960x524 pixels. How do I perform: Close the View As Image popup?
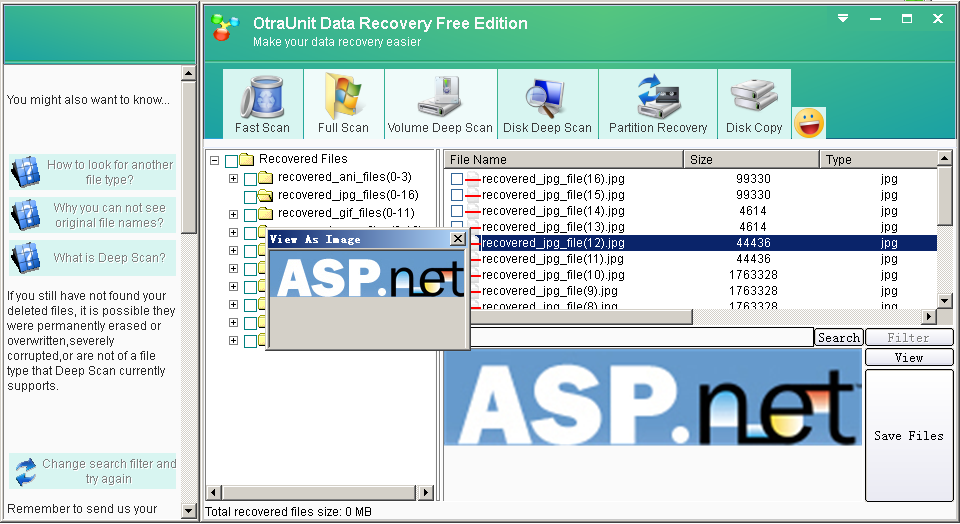[457, 239]
